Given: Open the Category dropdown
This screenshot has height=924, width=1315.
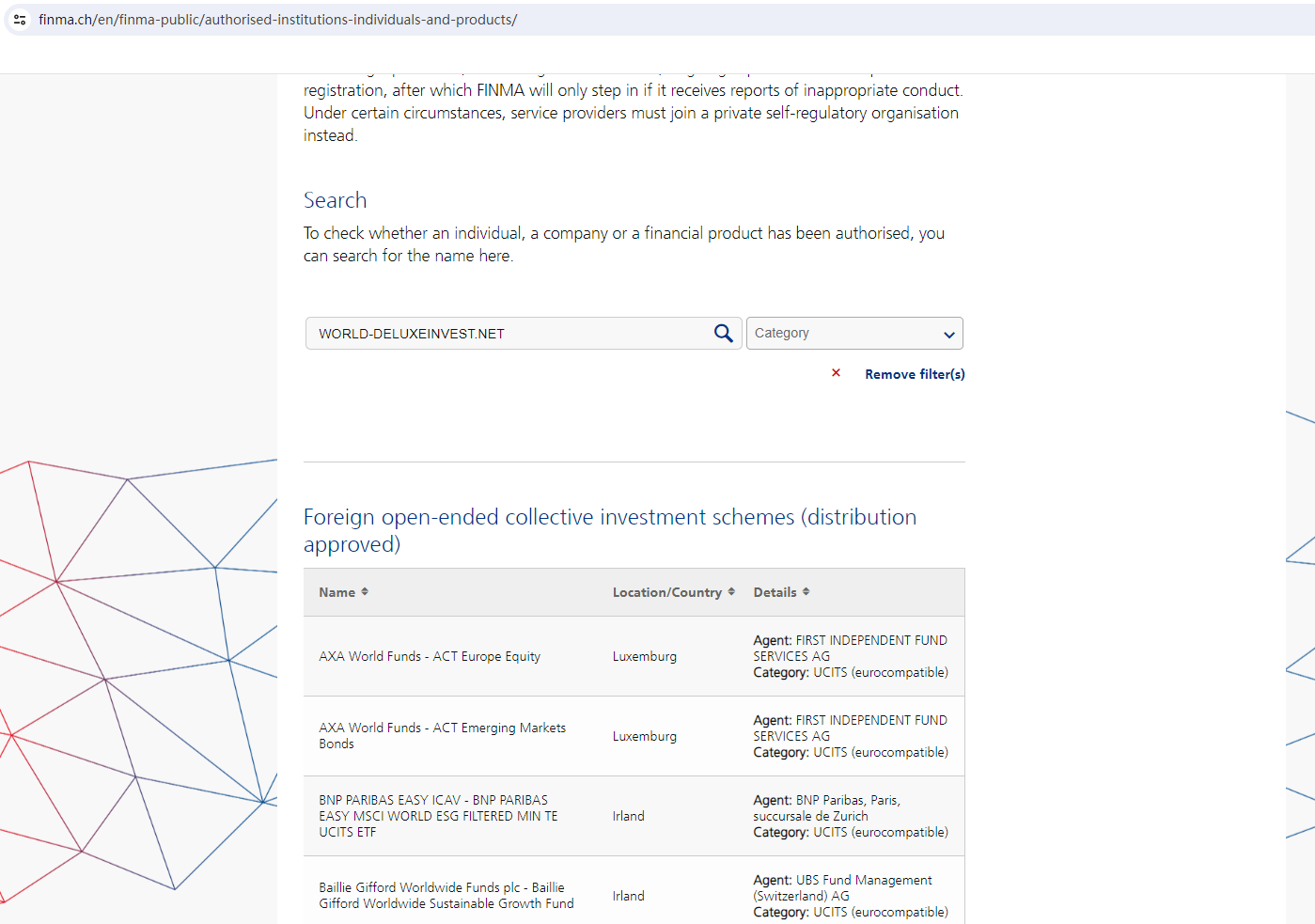Looking at the screenshot, I should tap(853, 334).
